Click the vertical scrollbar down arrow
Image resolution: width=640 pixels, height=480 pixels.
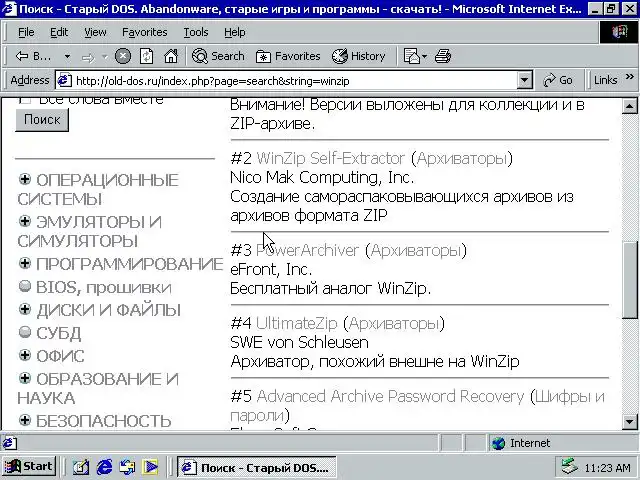tap(629, 421)
